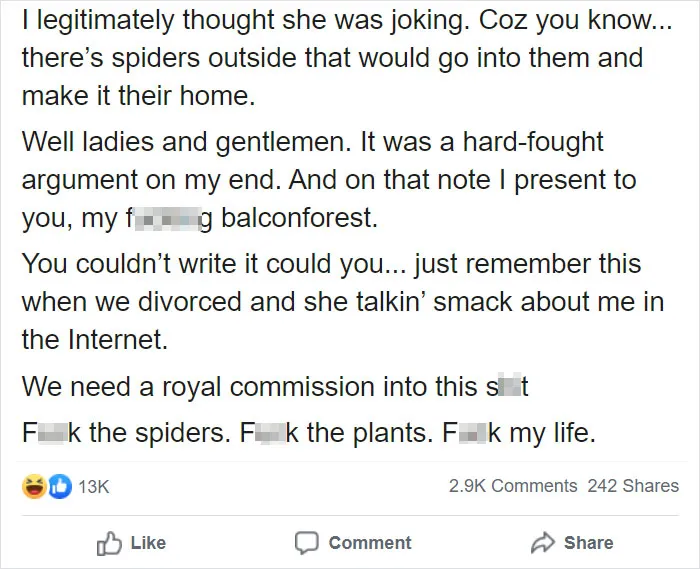
Task: Click the blue thumbs-up reaction icon
Action: tap(60, 486)
